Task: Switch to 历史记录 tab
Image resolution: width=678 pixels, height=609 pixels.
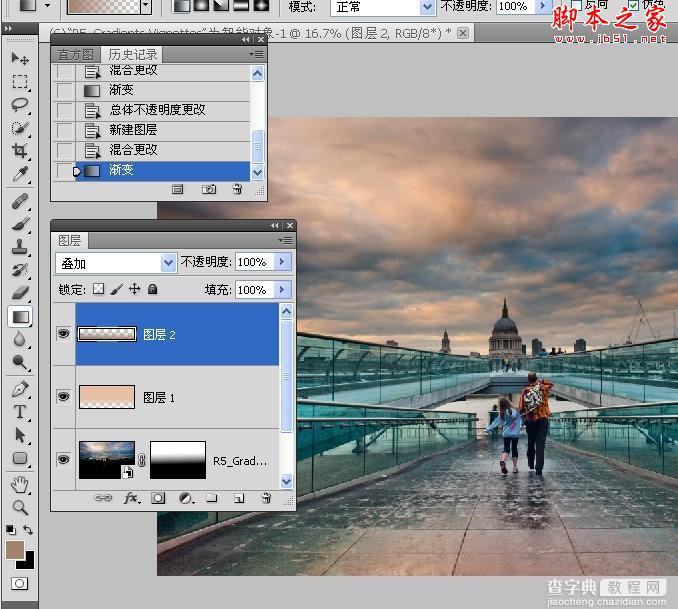Action: 133,54
